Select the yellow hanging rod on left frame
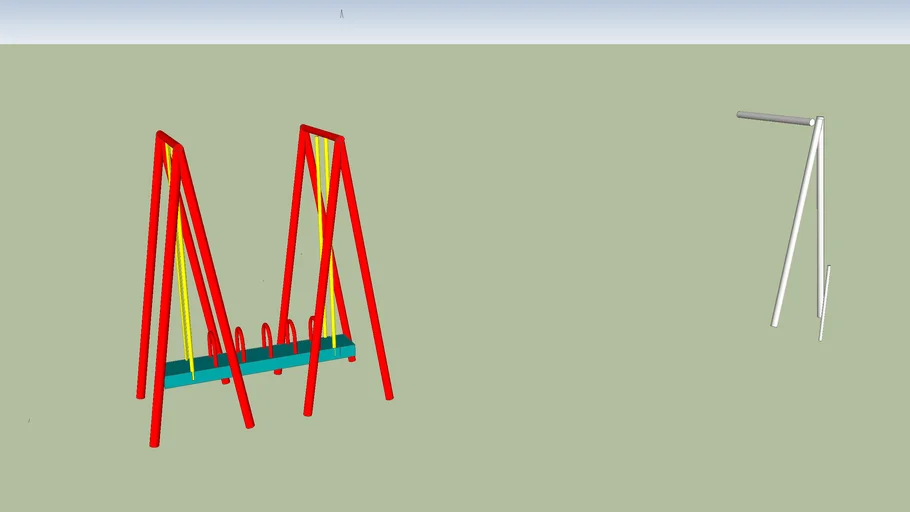This screenshot has width=910, height=512. coord(181,280)
